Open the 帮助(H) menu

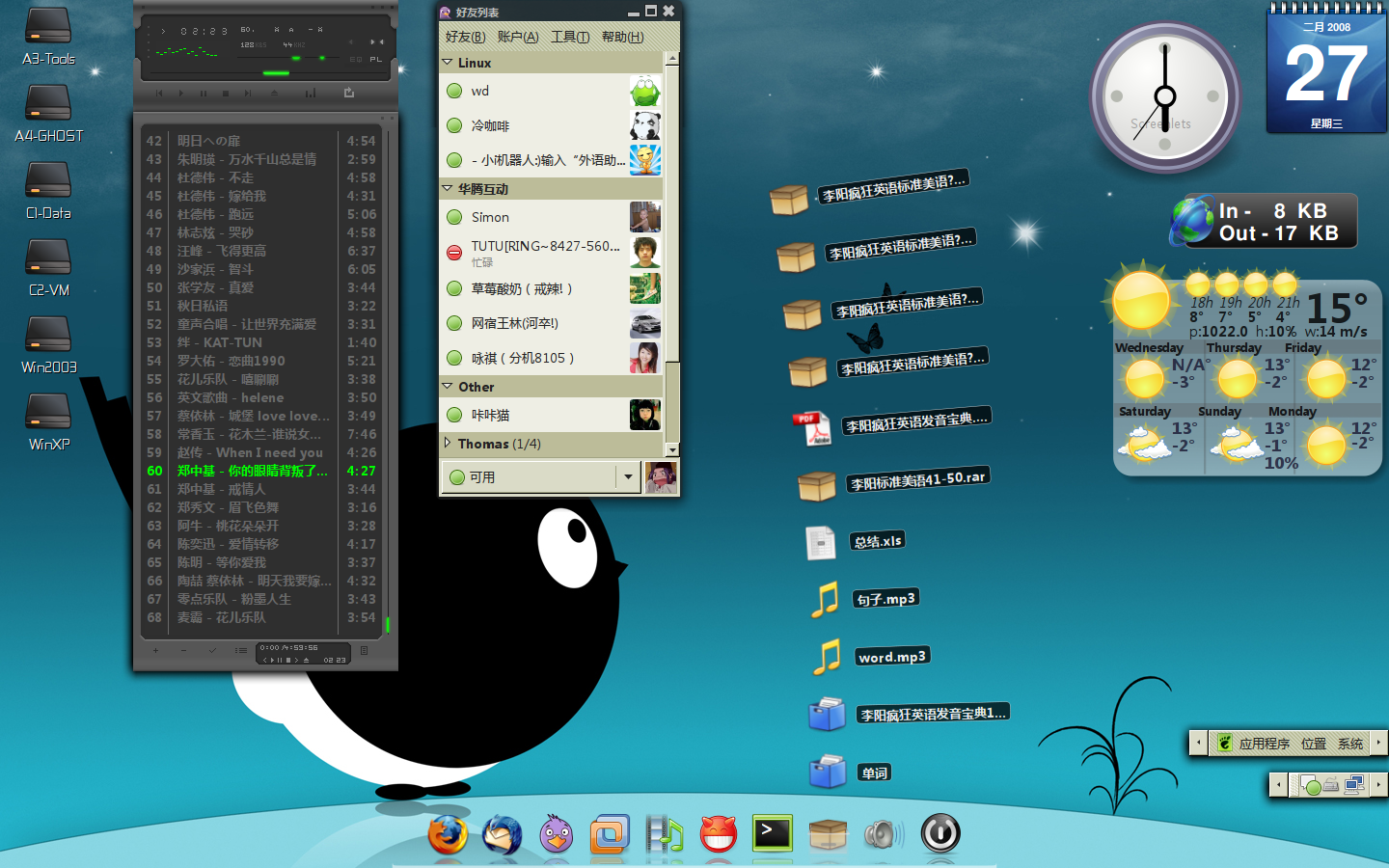pos(622,37)
